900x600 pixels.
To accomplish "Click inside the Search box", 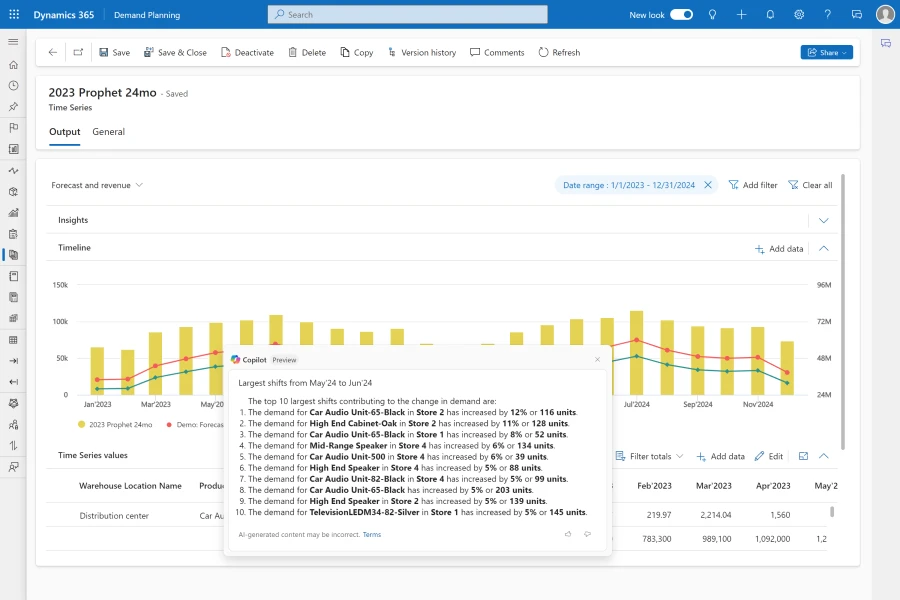I will 406,14.
